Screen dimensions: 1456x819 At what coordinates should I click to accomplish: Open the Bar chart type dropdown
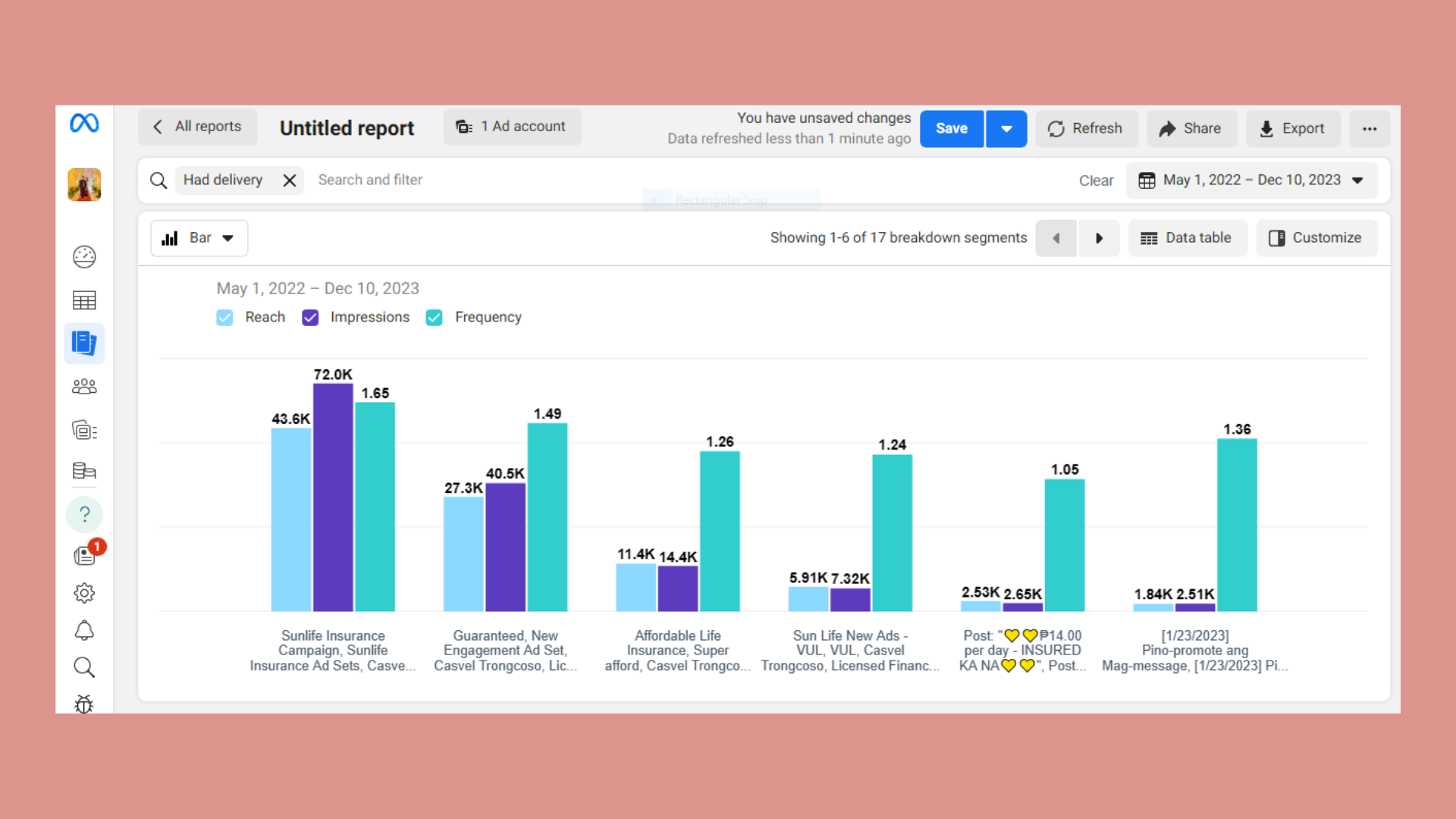(199, 238)
